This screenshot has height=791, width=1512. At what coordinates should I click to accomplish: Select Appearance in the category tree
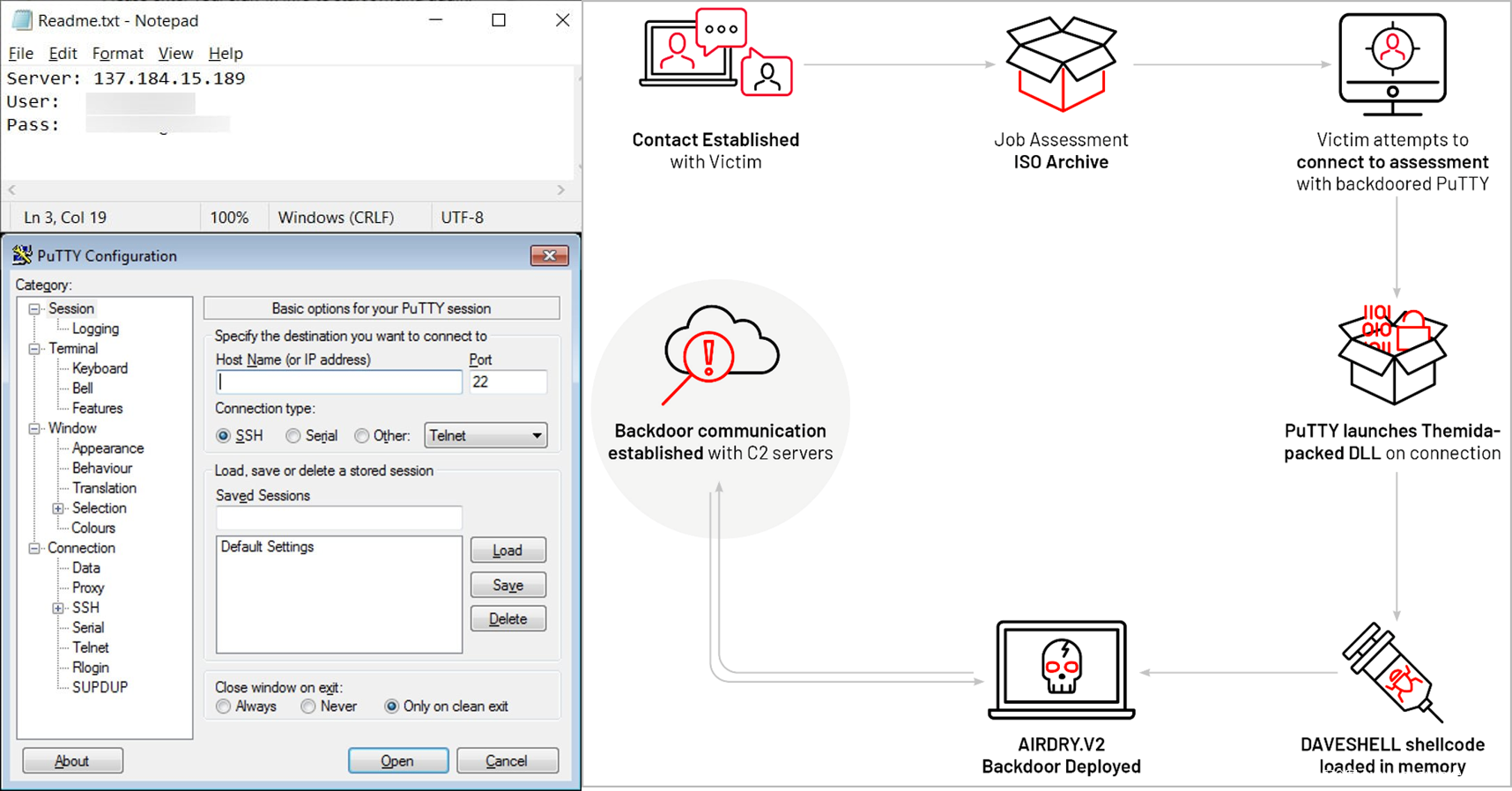pyautogui.click(x=107, y=448)
